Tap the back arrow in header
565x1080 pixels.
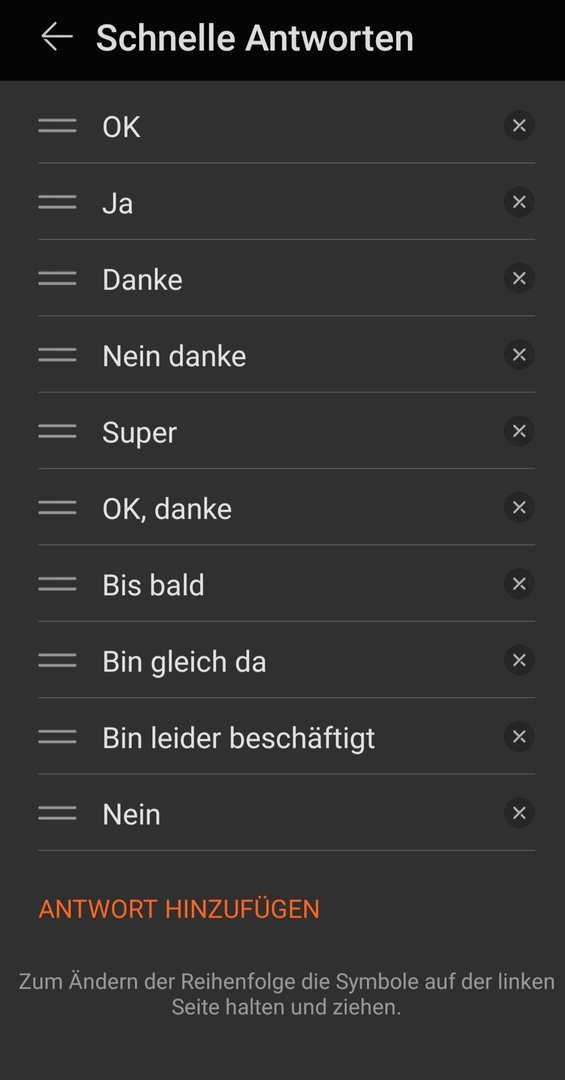(56, 37)
